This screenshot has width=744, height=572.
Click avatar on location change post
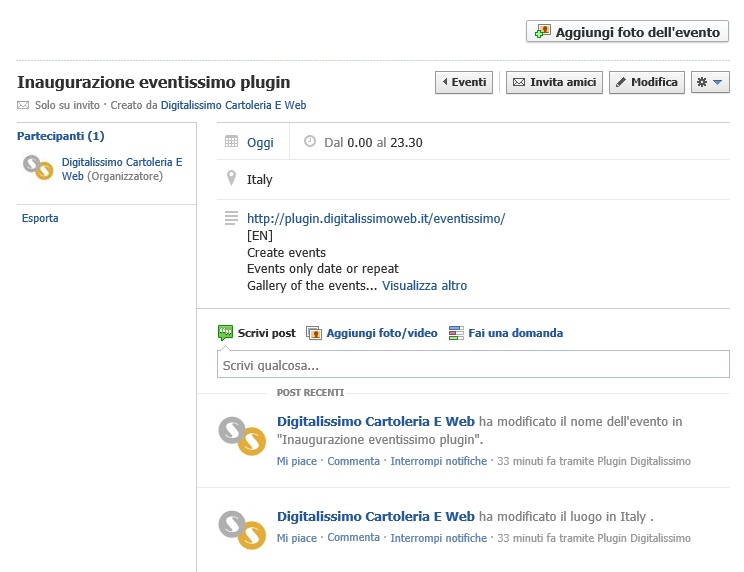click(242, 530)
